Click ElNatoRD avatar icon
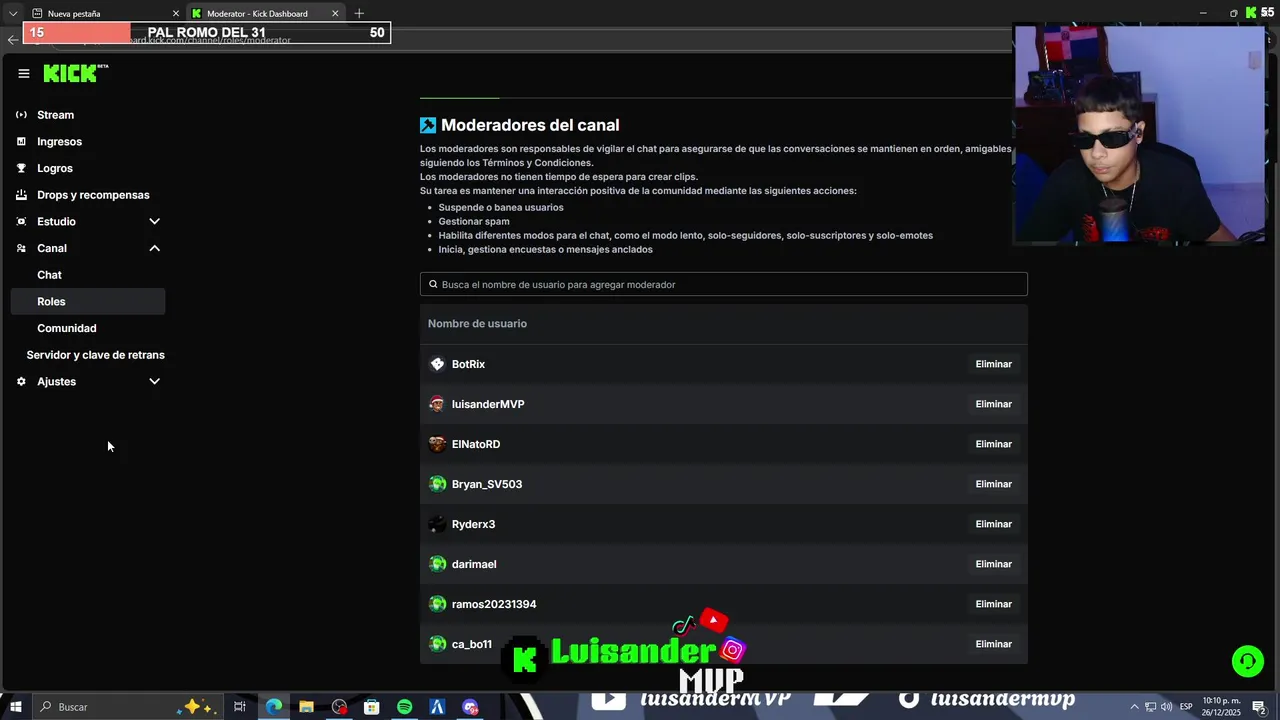1280x720 pixels. click(x=437, y=444)
